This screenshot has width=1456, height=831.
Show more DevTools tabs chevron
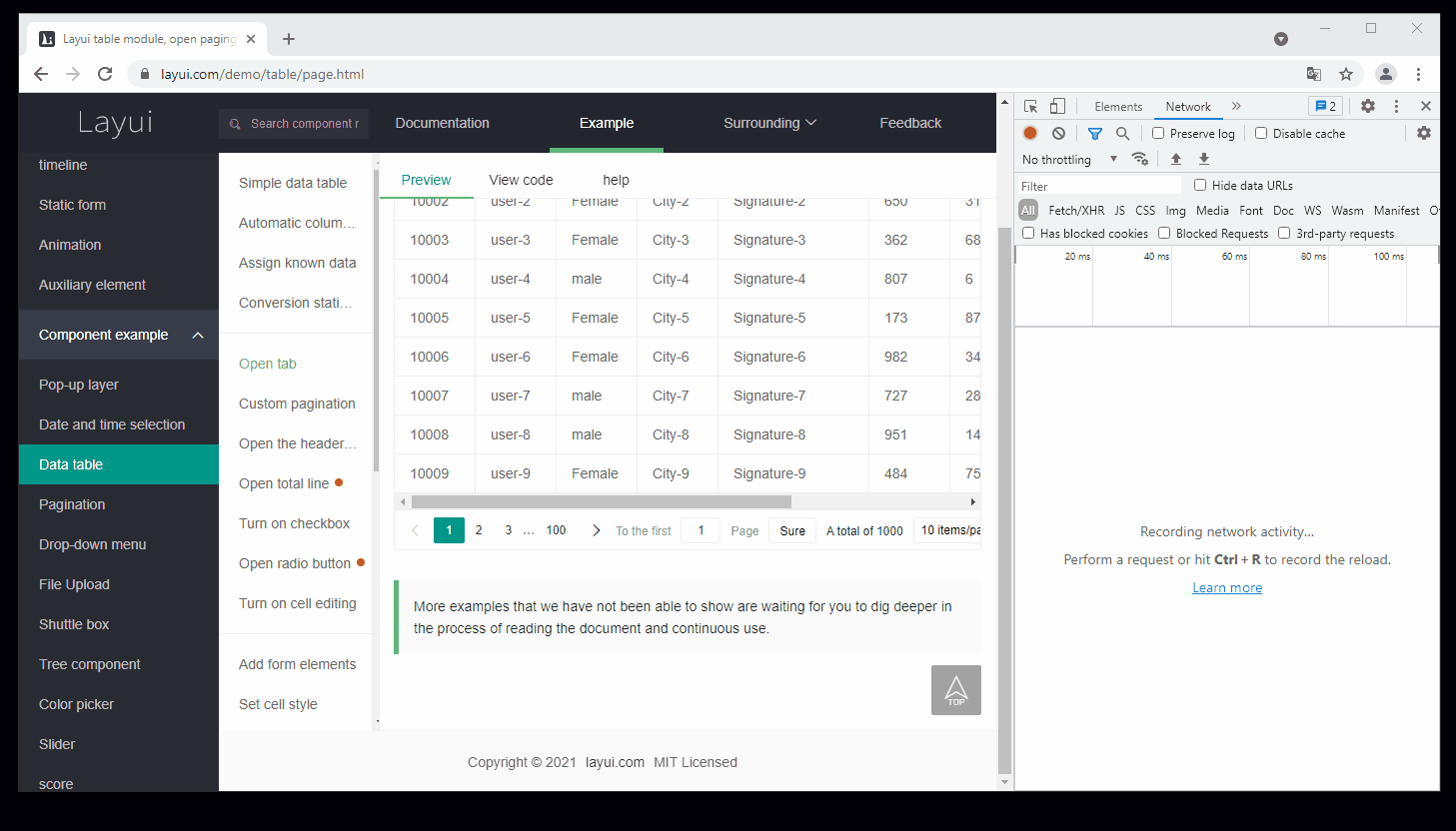pyautogui.click(x=1236, y=106)
